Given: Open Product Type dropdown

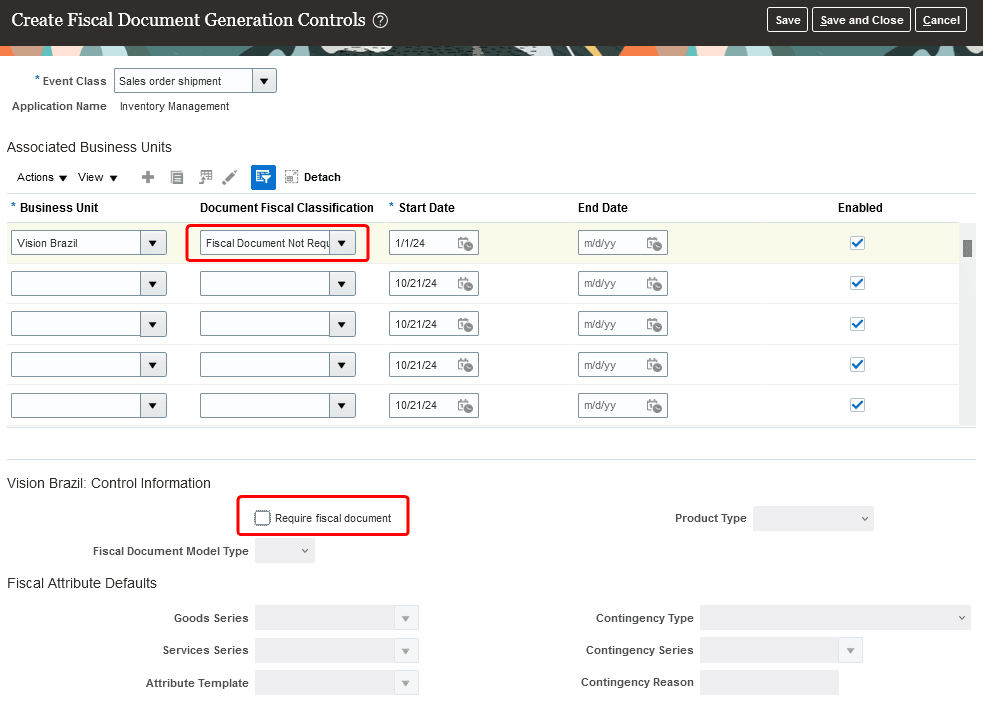Looking at the screenshot, I should coord(813,518).
